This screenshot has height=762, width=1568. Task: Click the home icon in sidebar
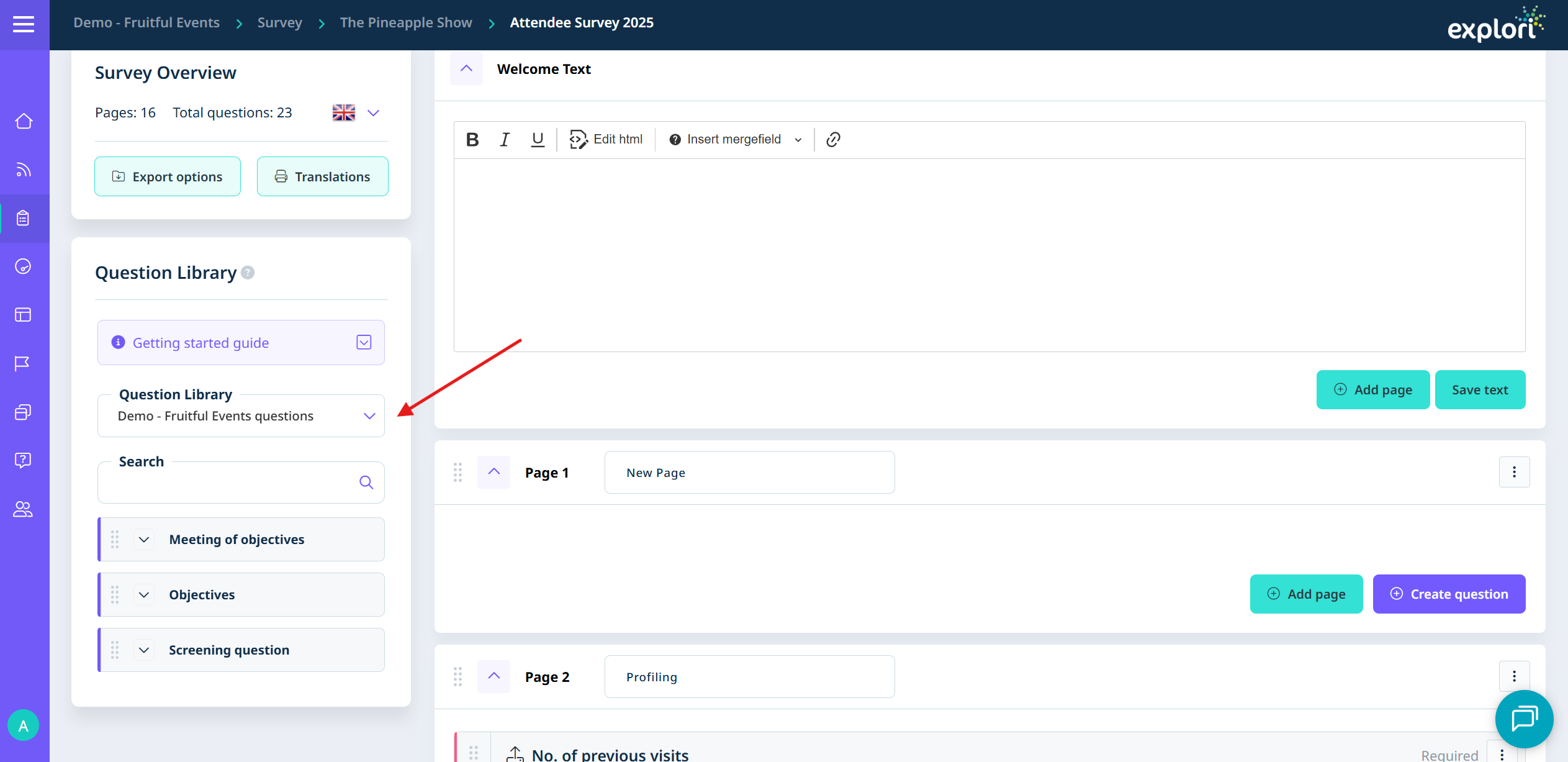click(24, 121)
